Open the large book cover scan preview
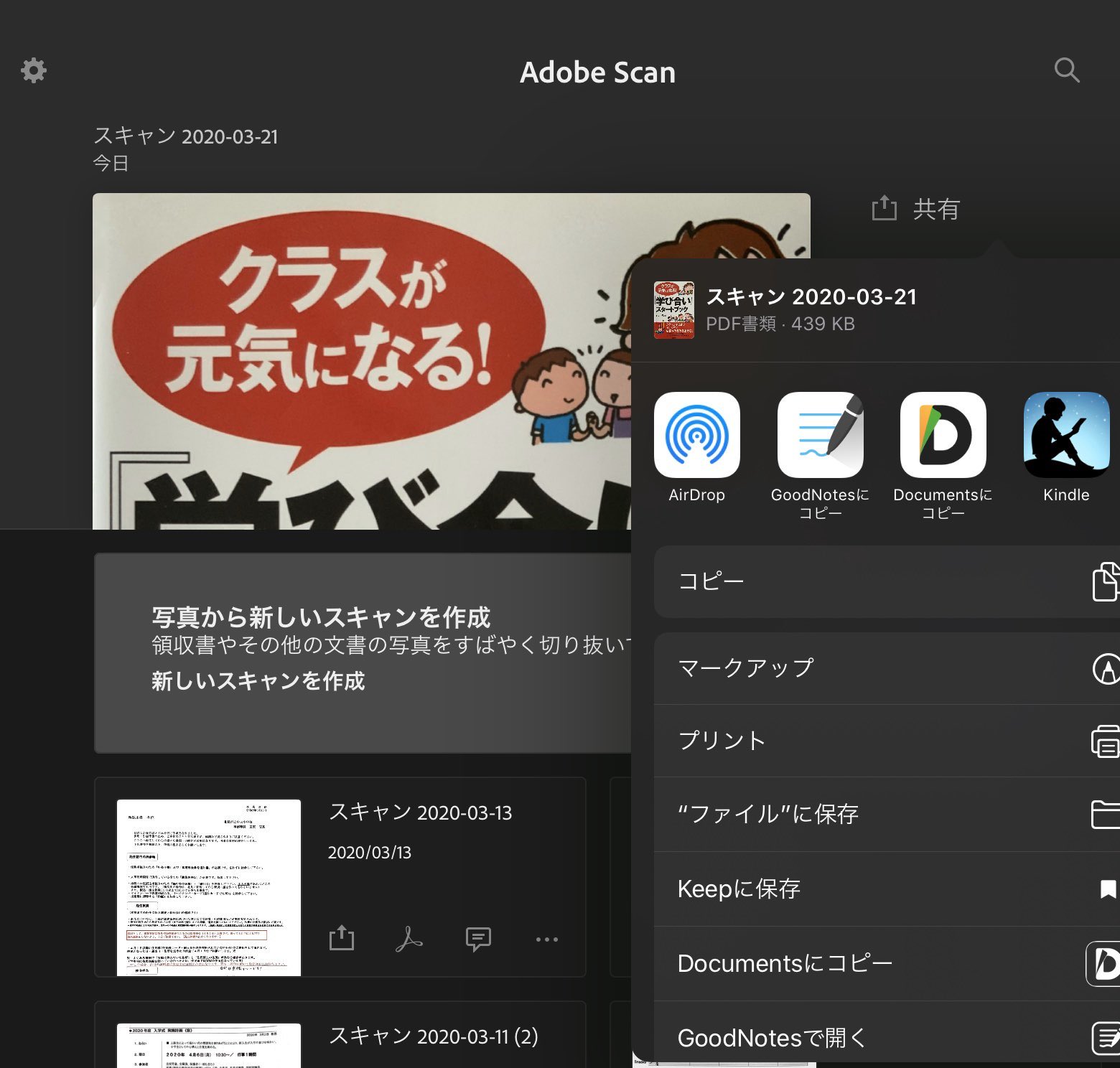This screenshot has height=1068, width=1120. pos(362,362)
